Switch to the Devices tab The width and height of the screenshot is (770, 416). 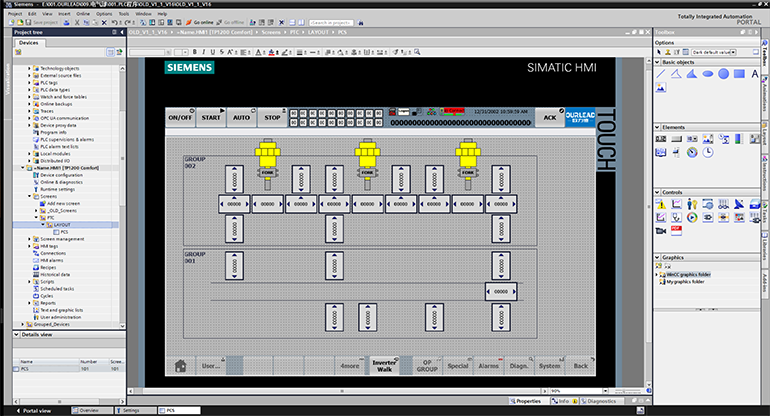tap(28, 43)
